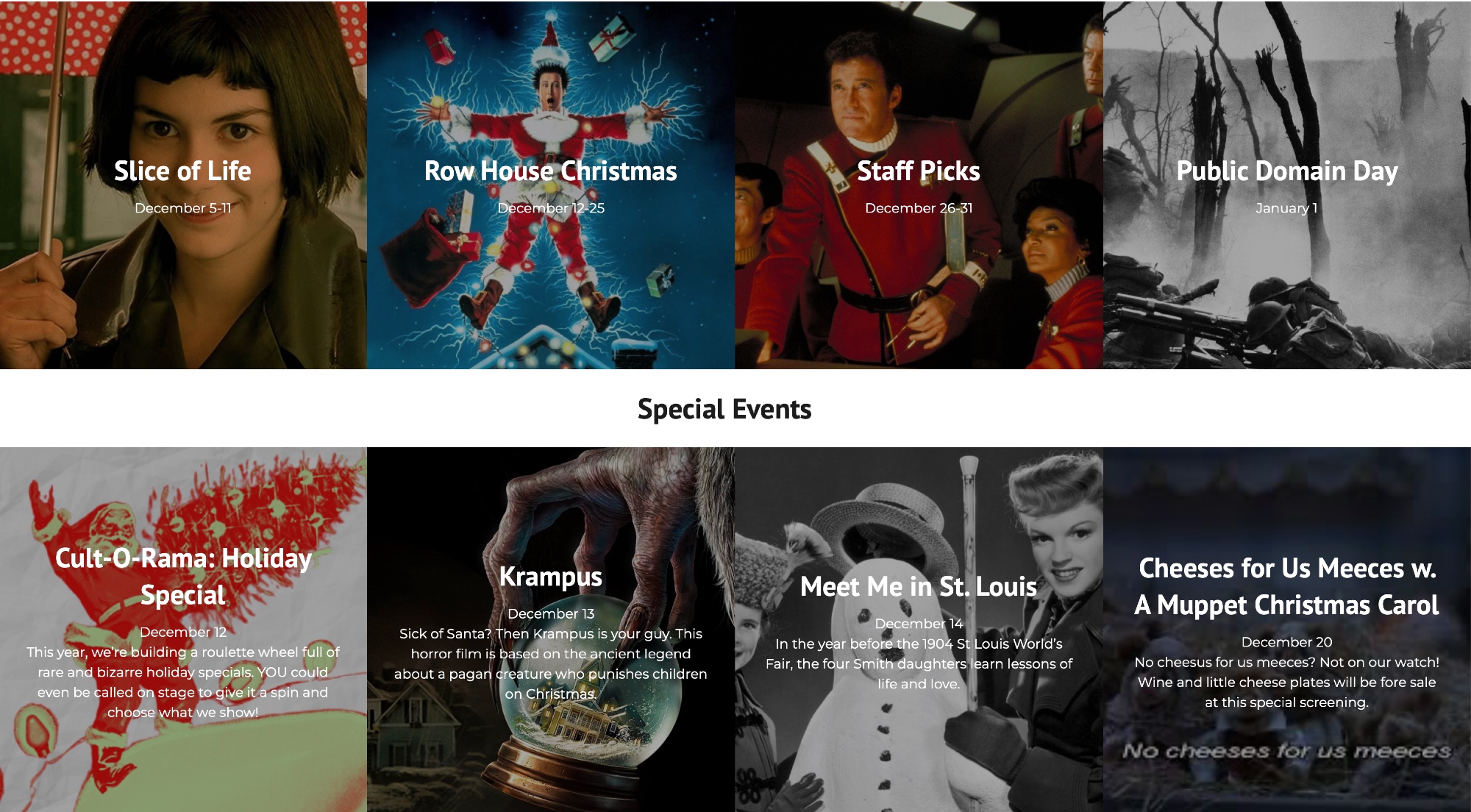Click the December 12-25 date label

pos(551,208)
